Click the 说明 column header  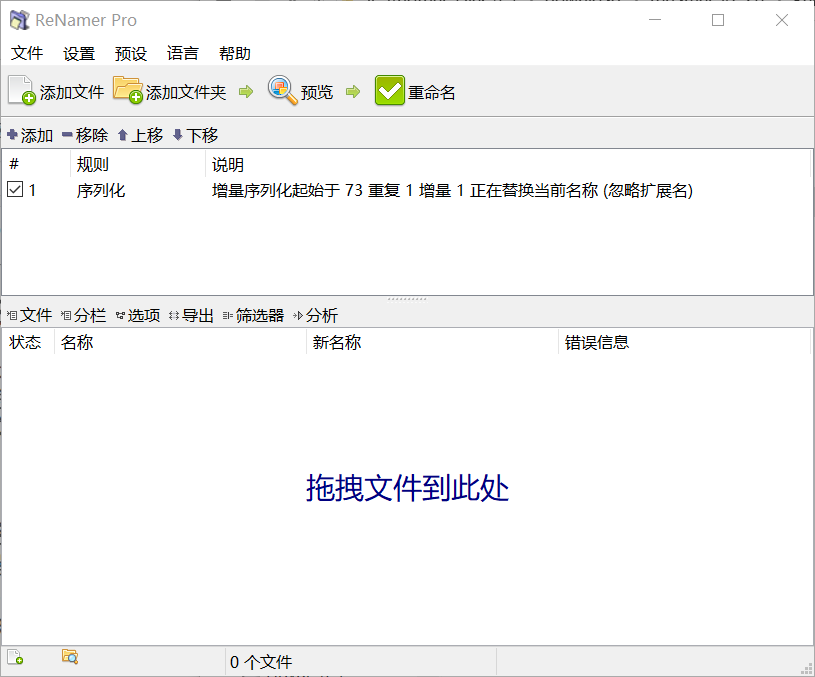(x=507, y=164)
